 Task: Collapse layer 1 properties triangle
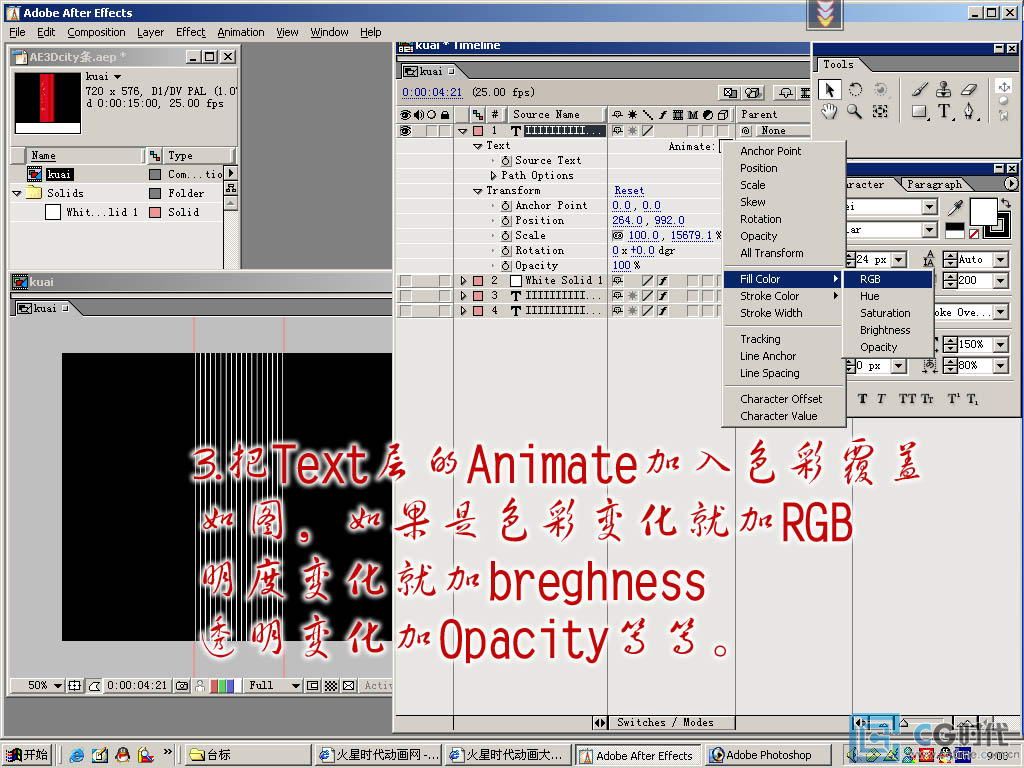(x=463, y=131)
